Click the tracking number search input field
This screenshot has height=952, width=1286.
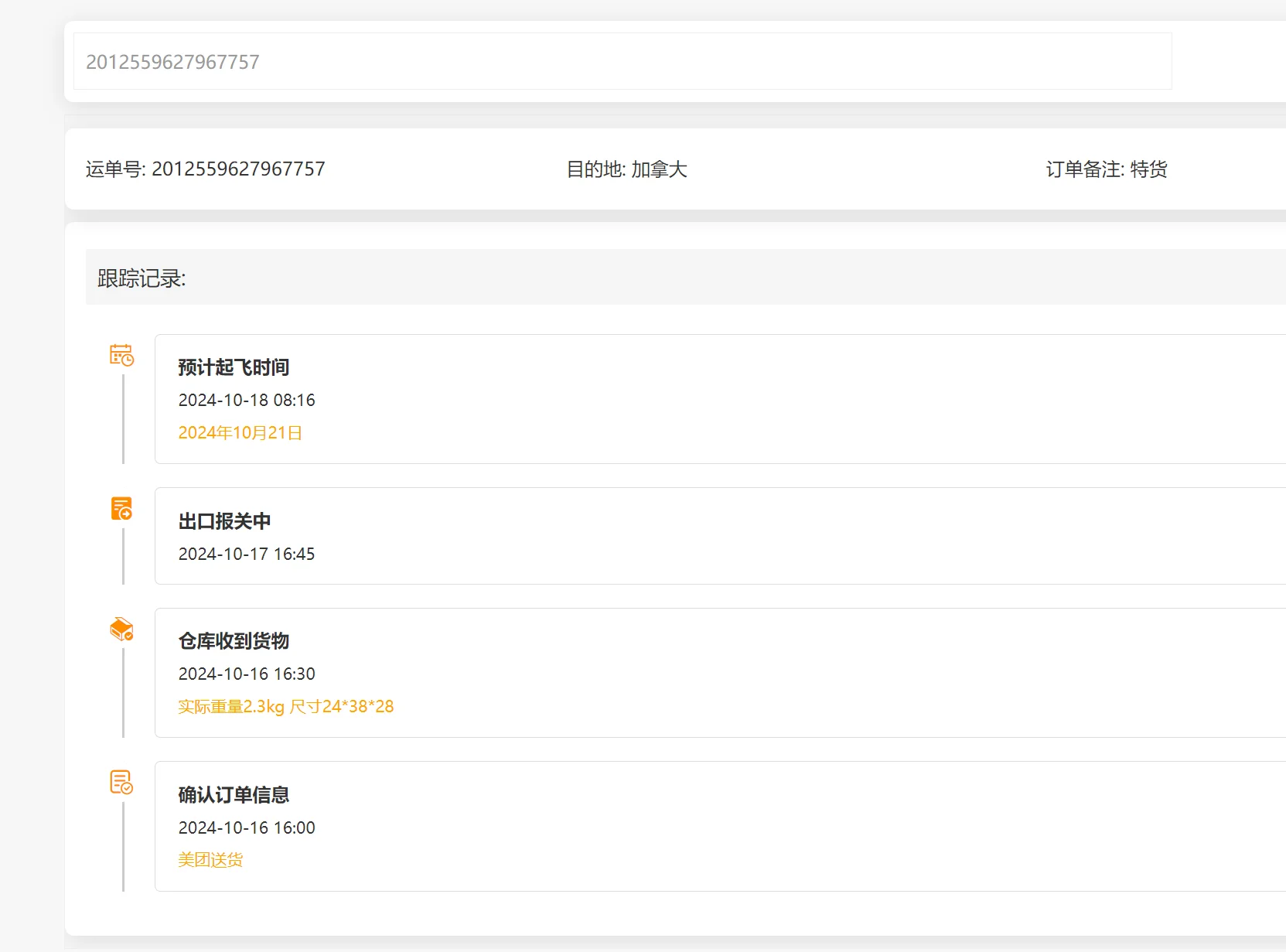click(622, 62)
